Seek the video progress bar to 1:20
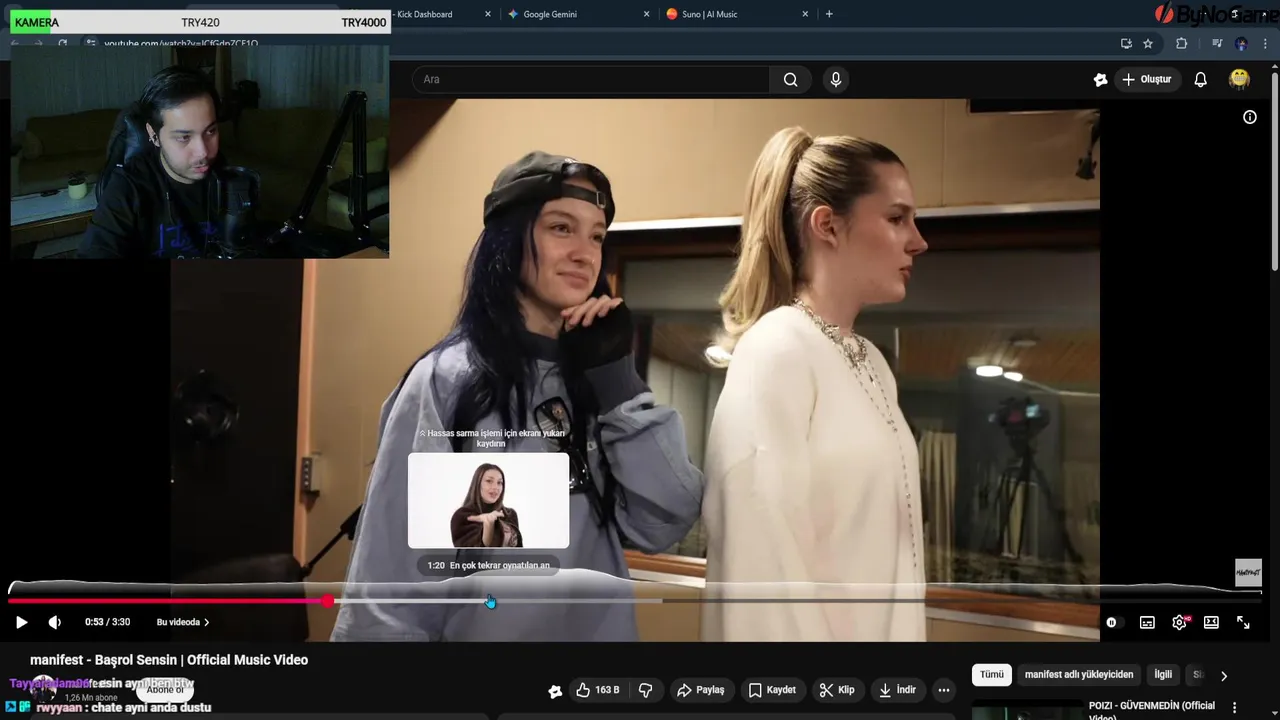Screen dimensions: 1280x720 (489, 601)
